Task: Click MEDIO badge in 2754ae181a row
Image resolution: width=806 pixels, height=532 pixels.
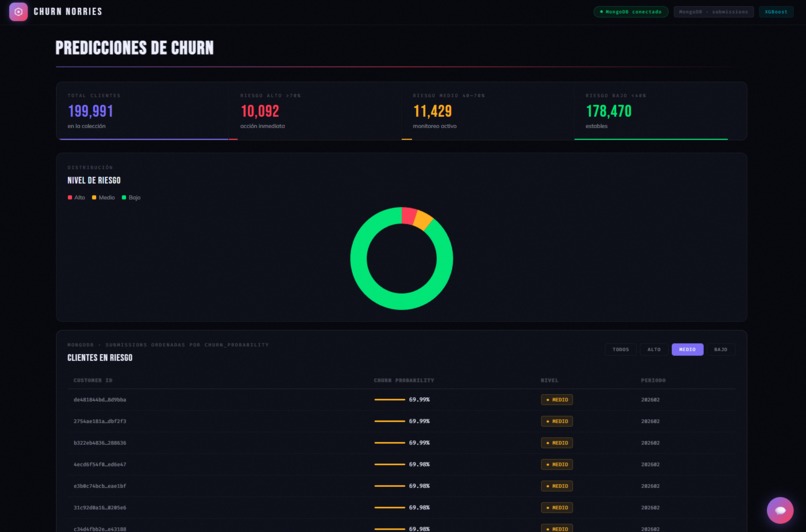Action: coord(557,421)
